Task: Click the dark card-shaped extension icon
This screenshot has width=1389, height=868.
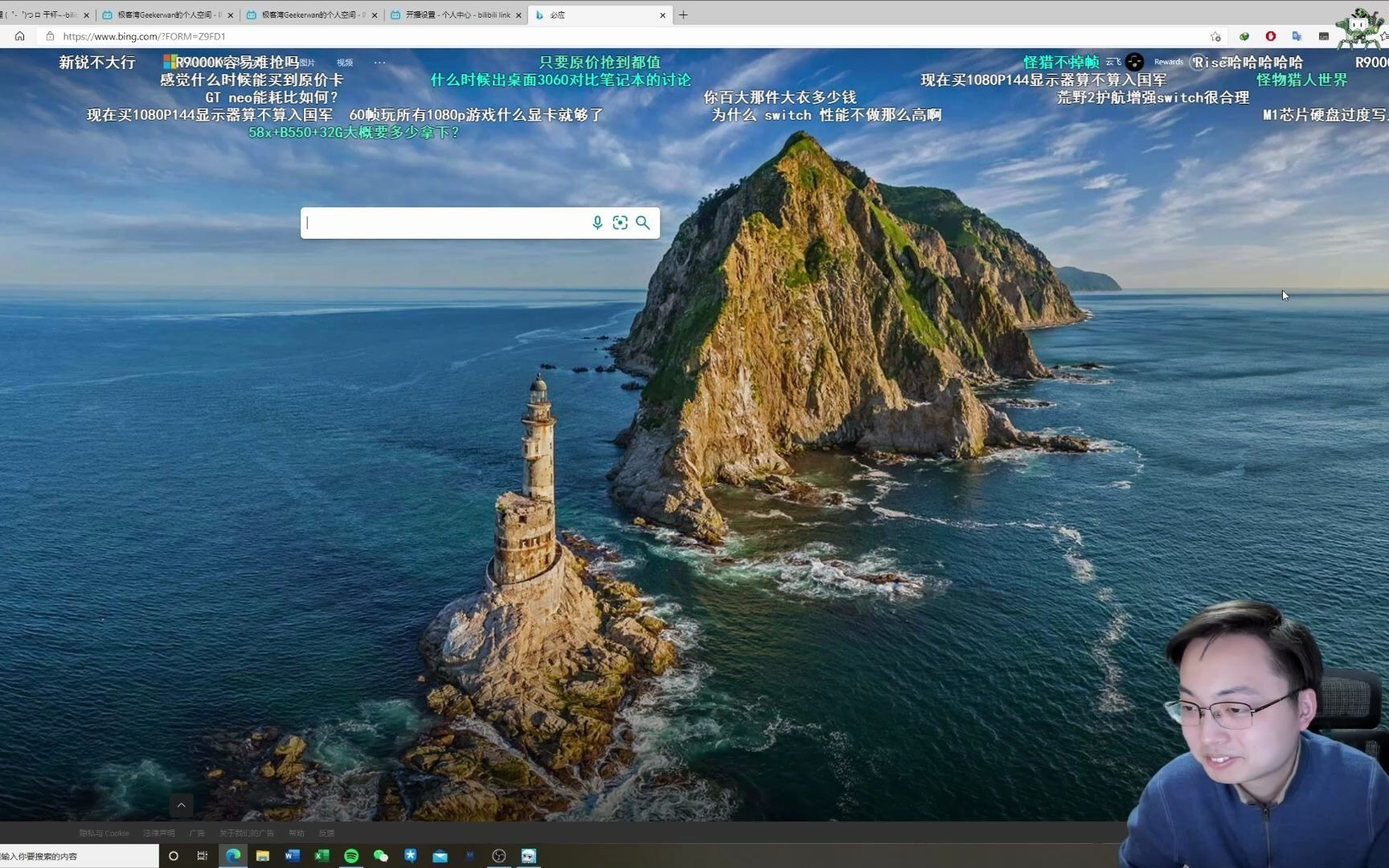Action: click(x=1324, y=36)
